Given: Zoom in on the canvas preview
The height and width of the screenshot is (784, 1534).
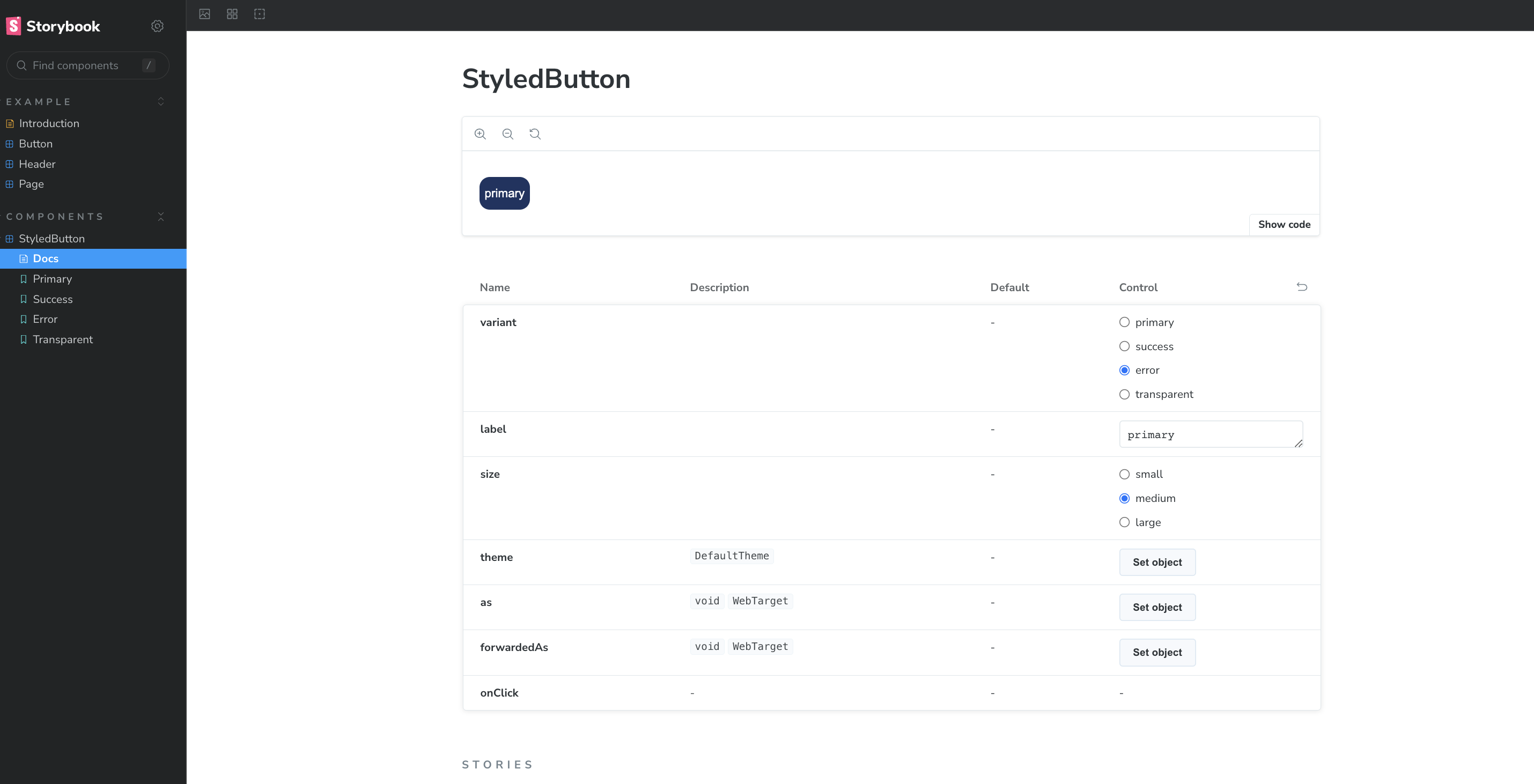Looking at the screenshot, I should [480, 134].
